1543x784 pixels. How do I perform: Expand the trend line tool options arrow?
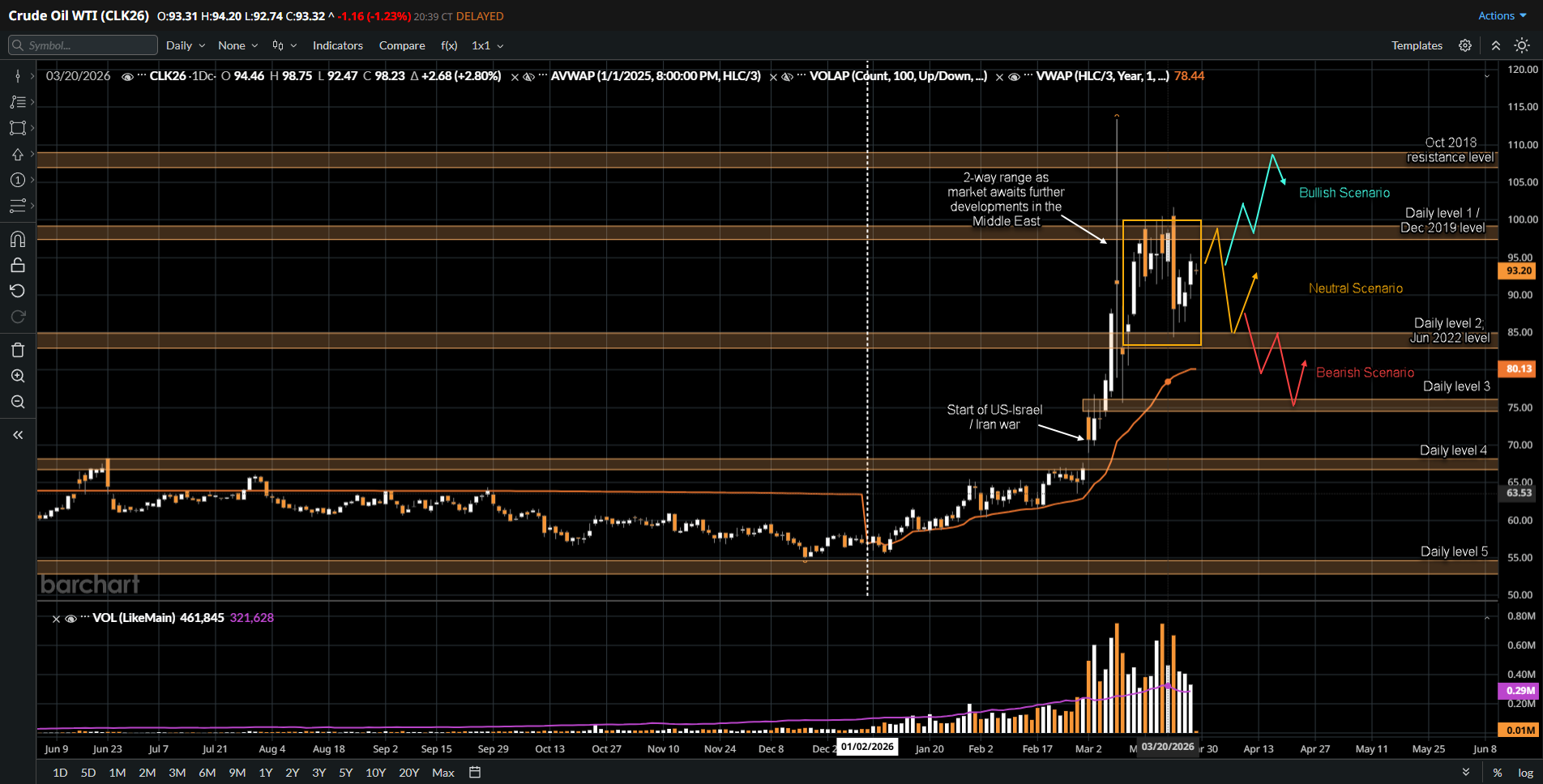(x=32, y=102)
